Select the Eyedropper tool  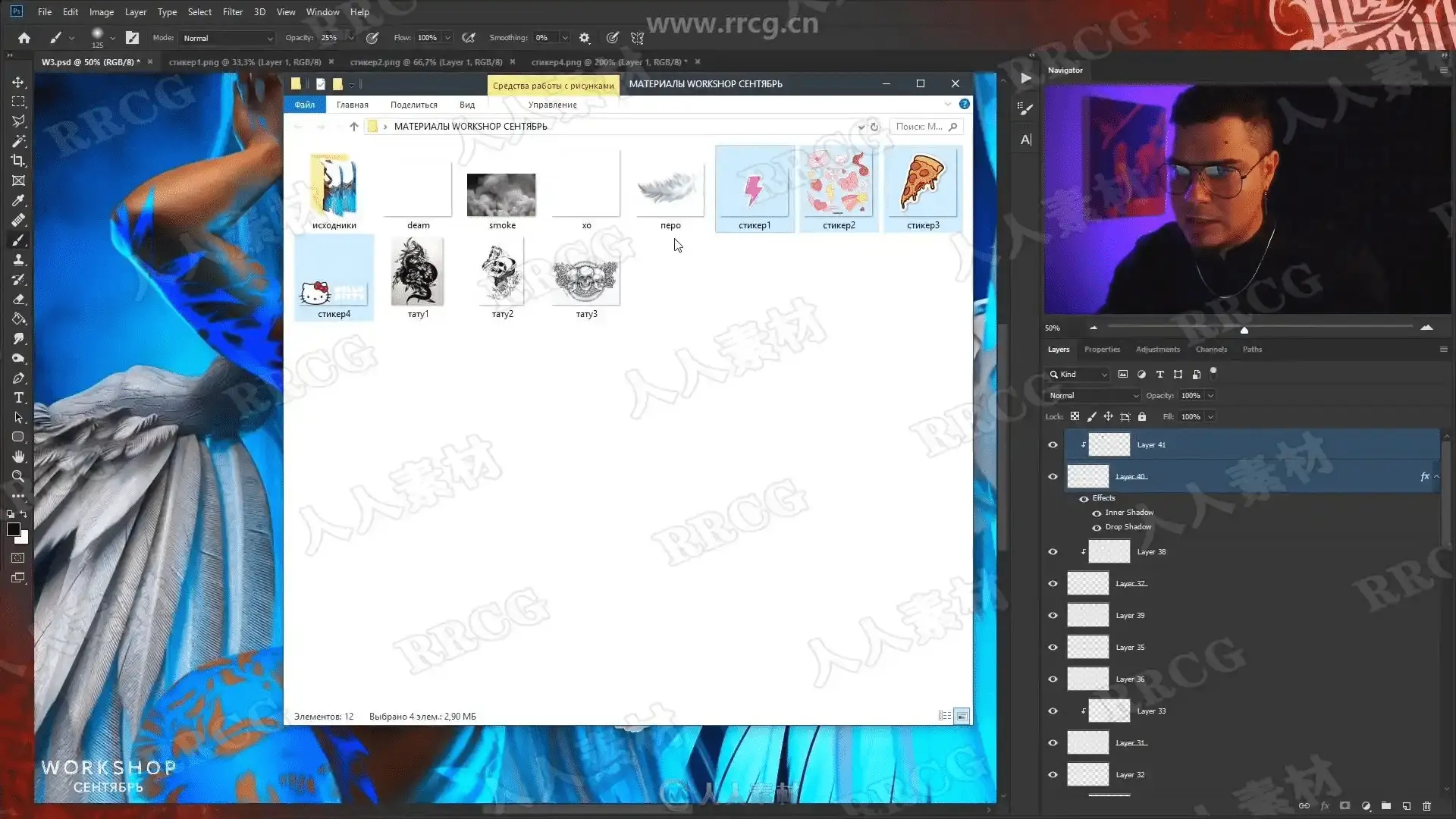[18, 200]
